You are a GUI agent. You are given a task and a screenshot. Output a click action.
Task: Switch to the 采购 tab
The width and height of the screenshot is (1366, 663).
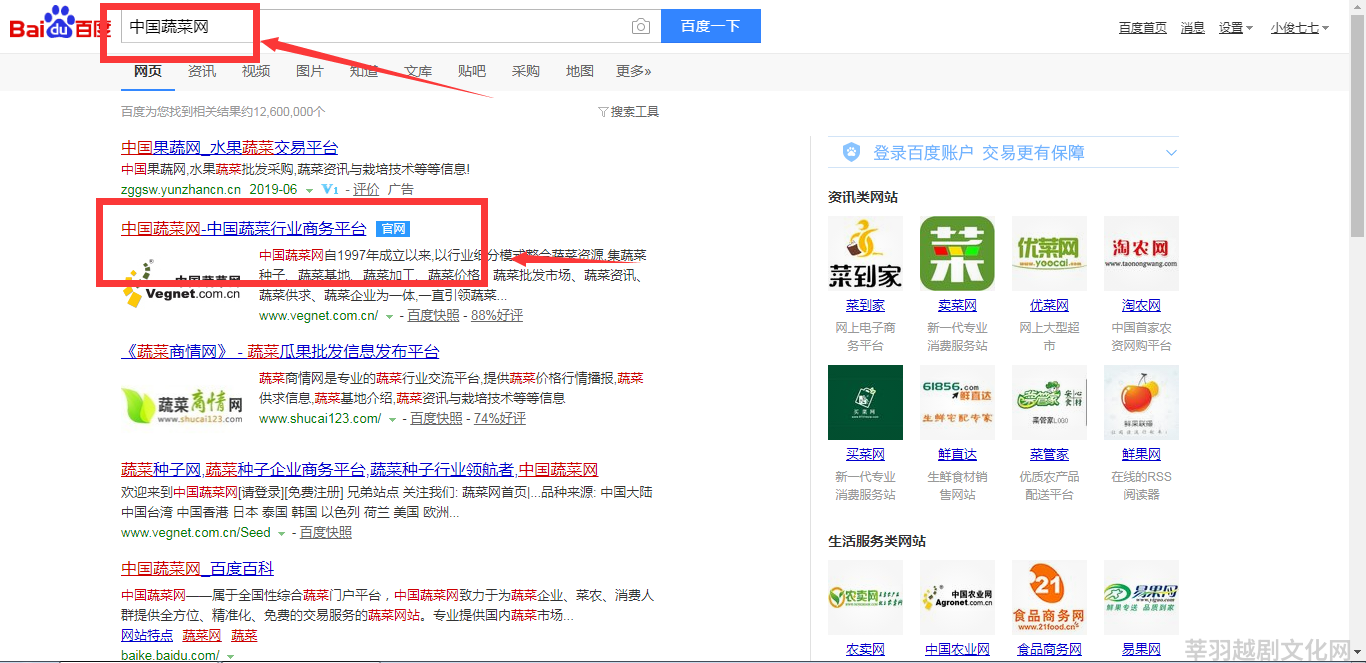click(526, 71)
